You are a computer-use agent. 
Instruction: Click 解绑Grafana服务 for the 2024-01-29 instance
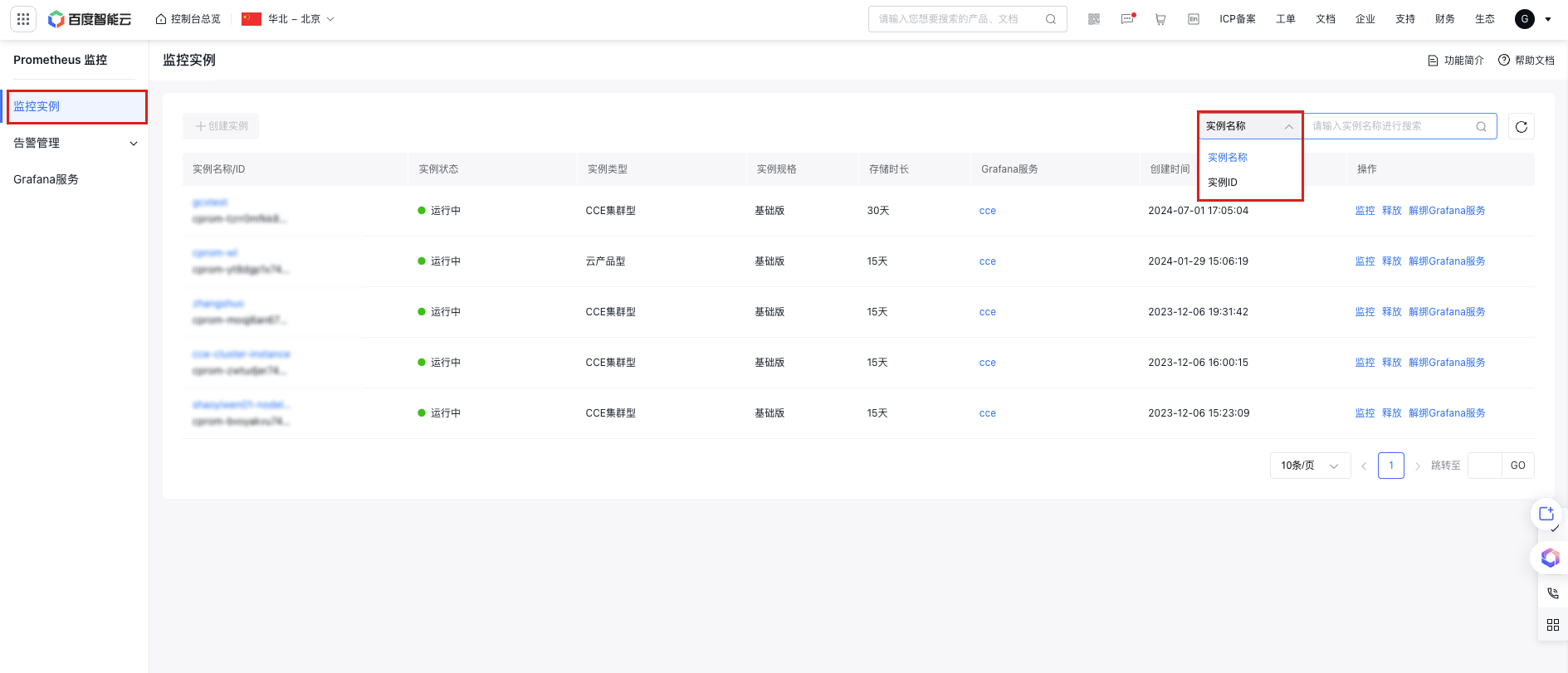1447,261
